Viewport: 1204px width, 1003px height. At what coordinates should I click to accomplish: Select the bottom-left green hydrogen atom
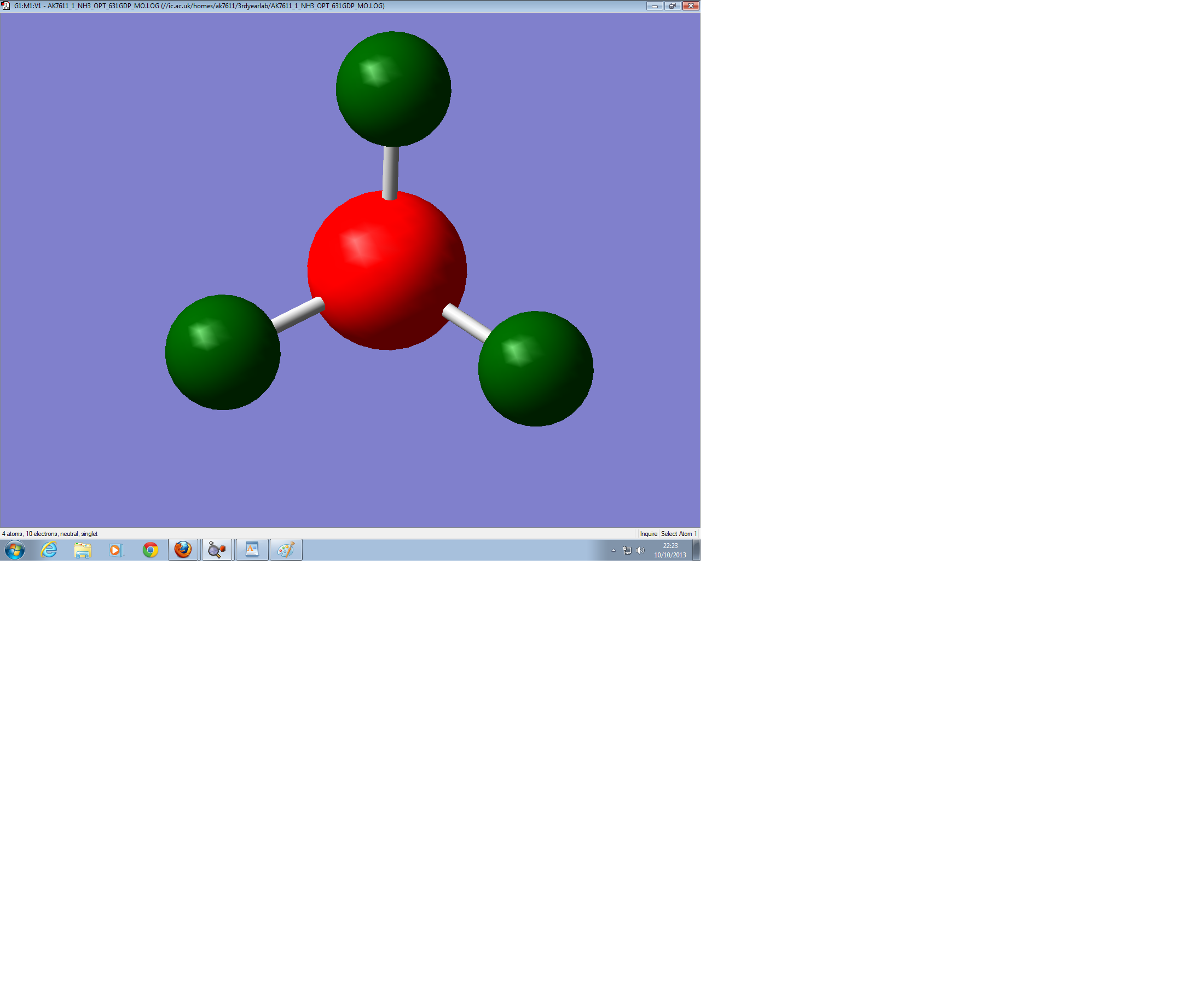pos(222,352)
